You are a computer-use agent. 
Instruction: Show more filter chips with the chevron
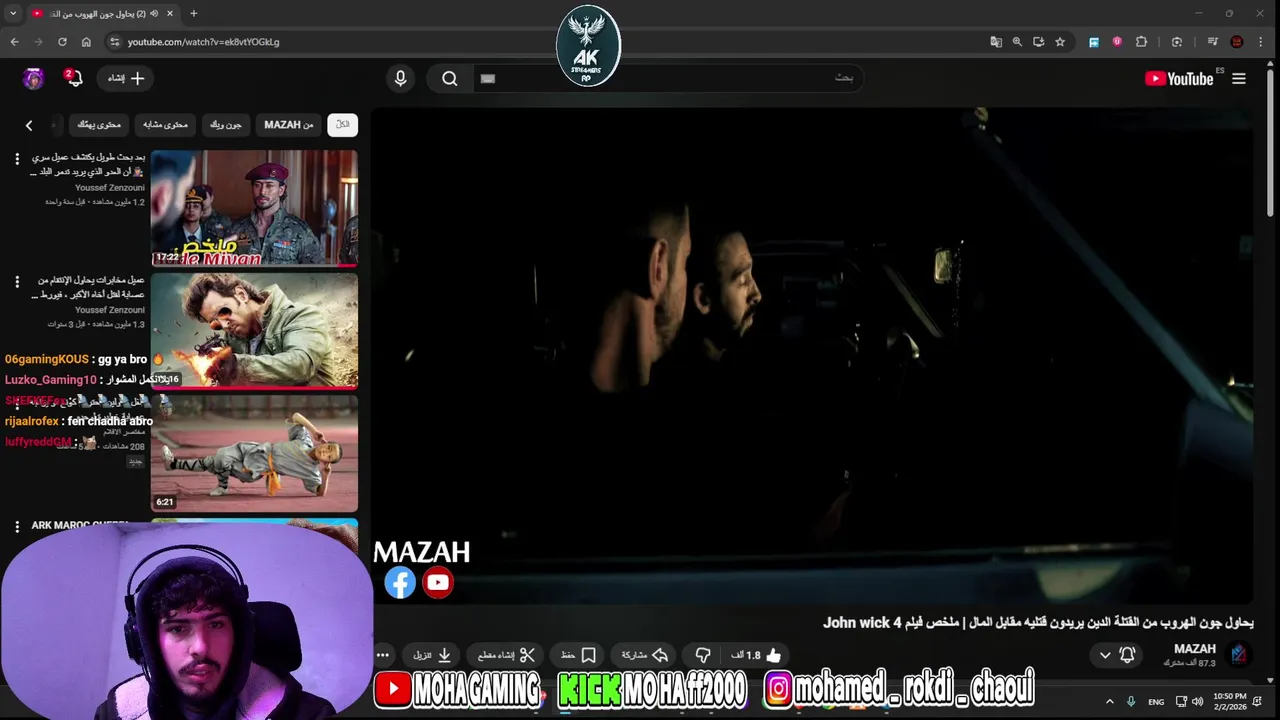point(29,125)
